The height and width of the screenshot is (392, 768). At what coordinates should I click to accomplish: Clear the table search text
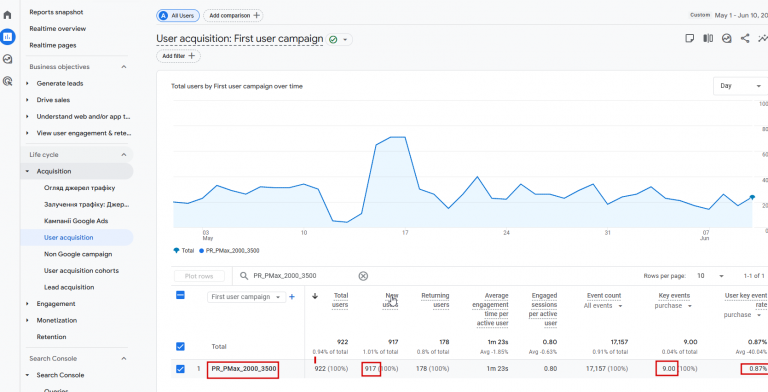(363, 276)
